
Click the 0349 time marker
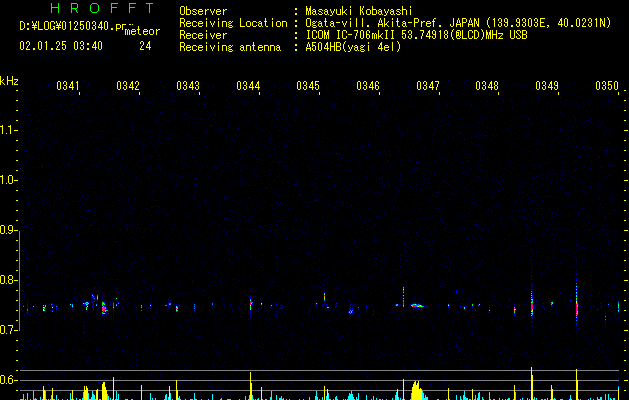(x=547, y=86)
